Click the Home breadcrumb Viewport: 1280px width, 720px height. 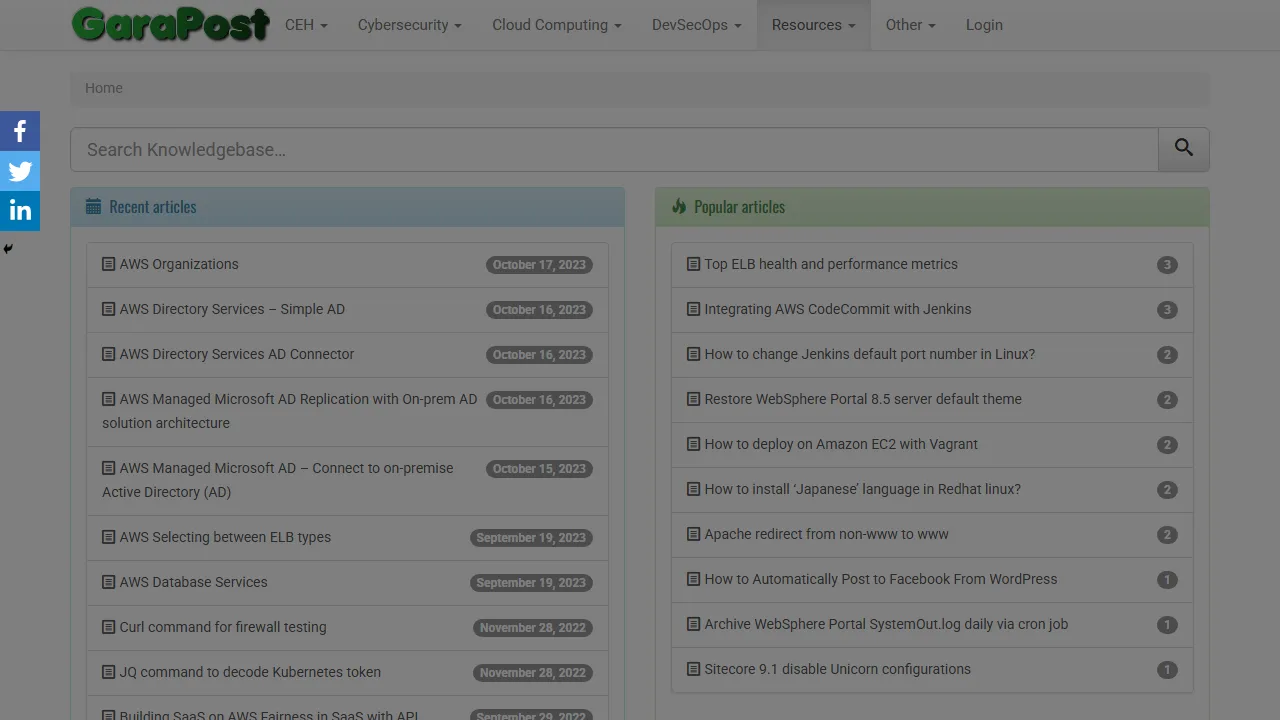(x=103, y=88)
